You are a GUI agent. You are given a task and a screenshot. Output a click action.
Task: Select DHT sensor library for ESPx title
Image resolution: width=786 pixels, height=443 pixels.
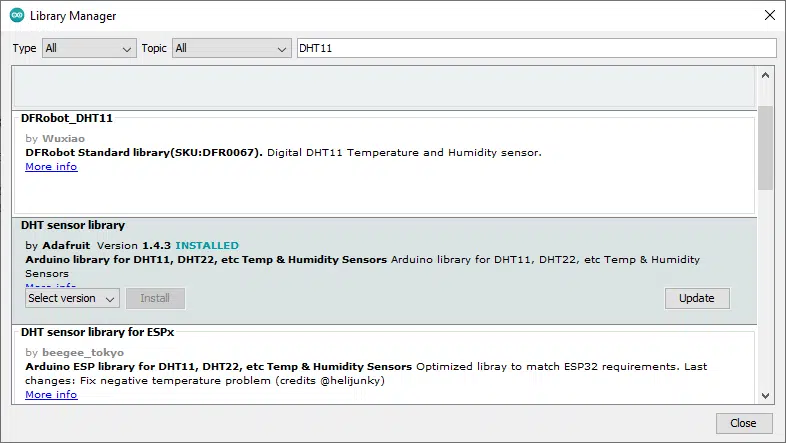click(97, 332)
